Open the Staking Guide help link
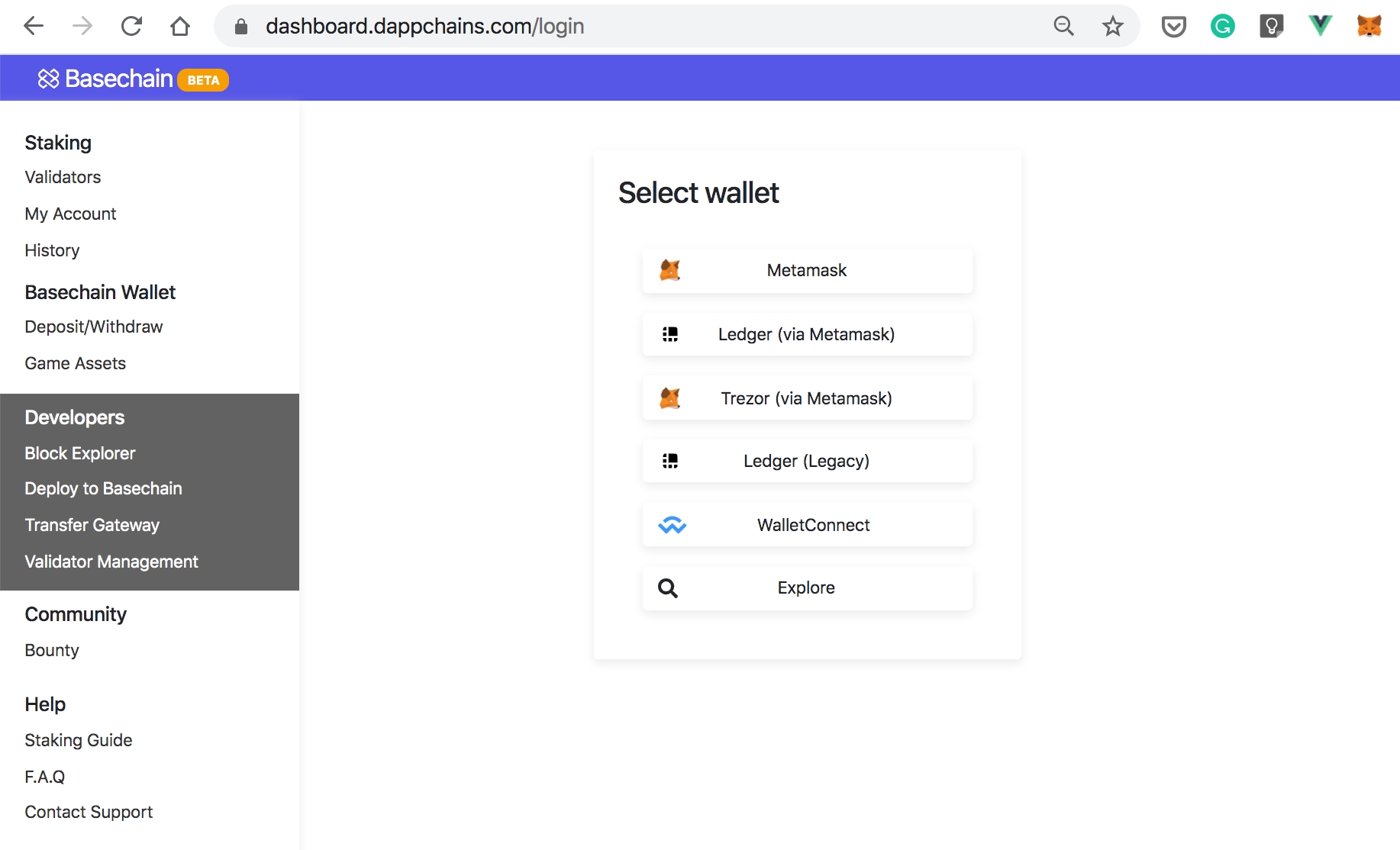The width and height of the screenshot is (1400, 850). [x=79, y=740]
